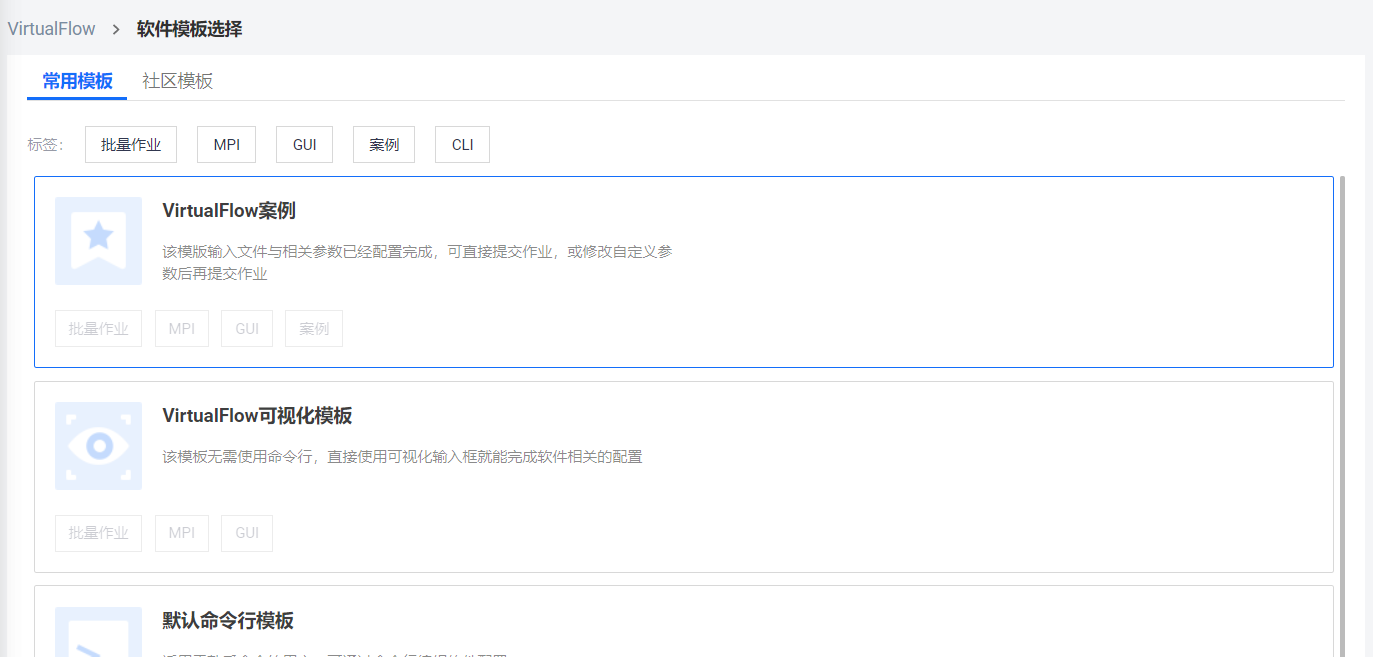
Task: Click MPI tag in VirtualFlow案例 card
Action: tap(182, 328)
